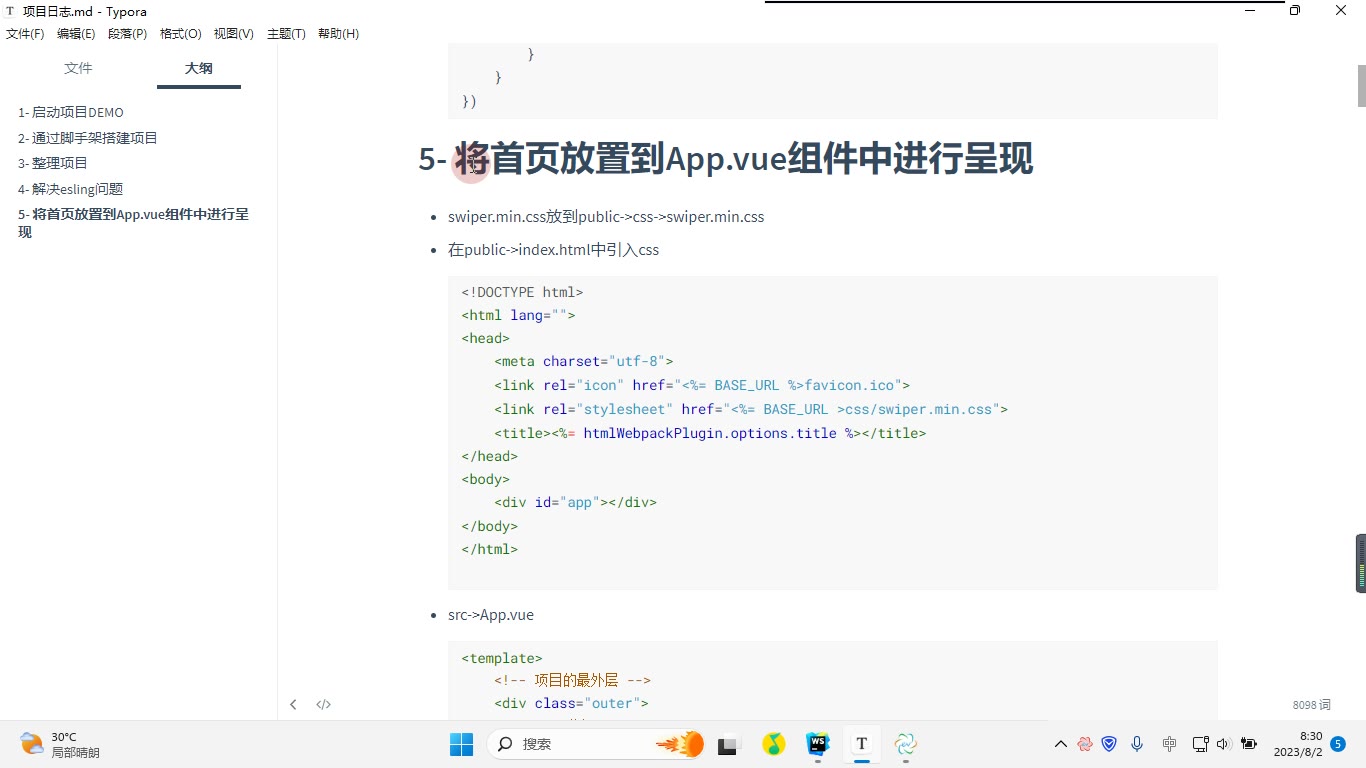Click the meta charset="utf-8" code line
Viewport: 1366px width, 768px height.
pyautogui.click(x=584, y=361)
